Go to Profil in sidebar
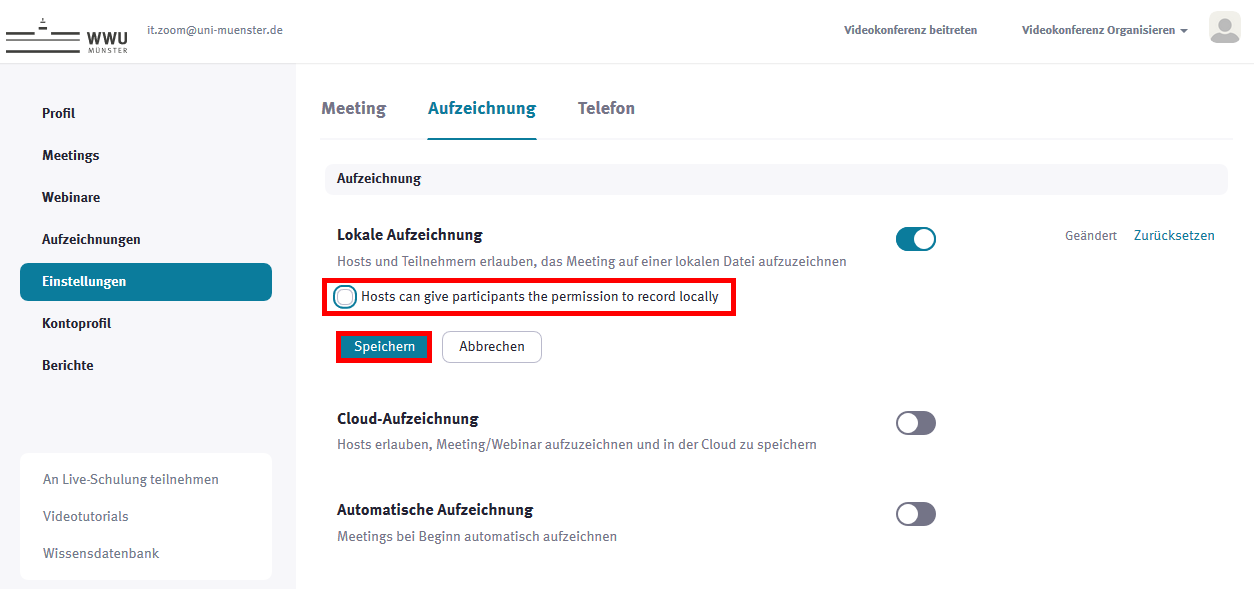Image resolution: width=1254 pixels, height=589 pixels. click(x=59, y=113)
